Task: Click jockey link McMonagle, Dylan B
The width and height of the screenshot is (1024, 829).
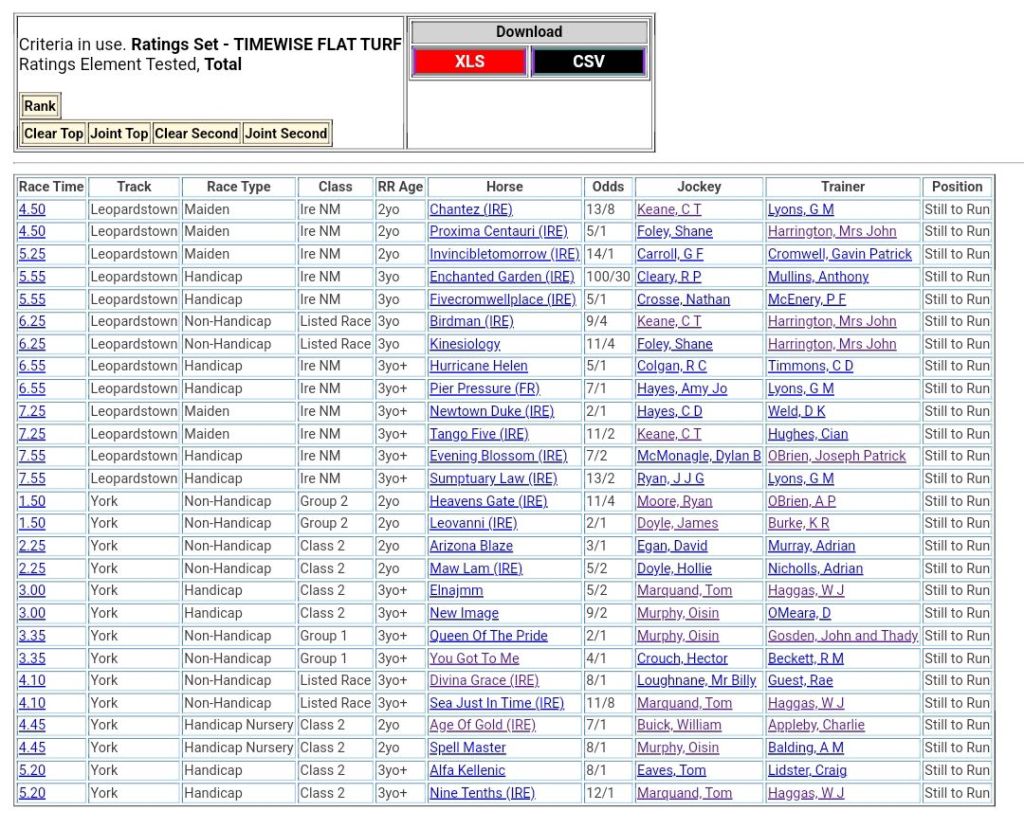Action: 698,456
